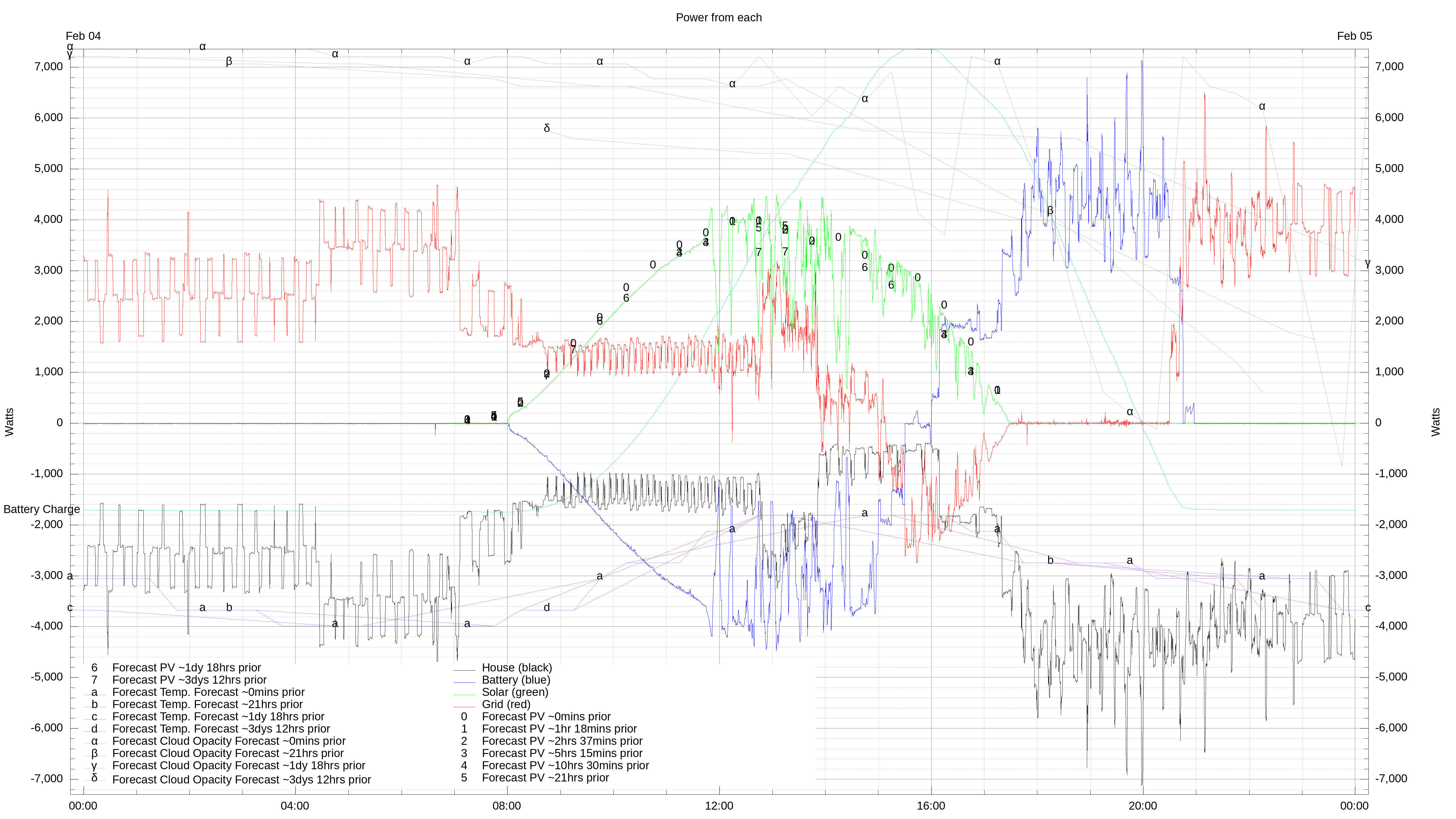Viewport: 1456px width, 819px height.
Task: Click the right axis 5,000 tick label
Action: [x=1389, y=168]
